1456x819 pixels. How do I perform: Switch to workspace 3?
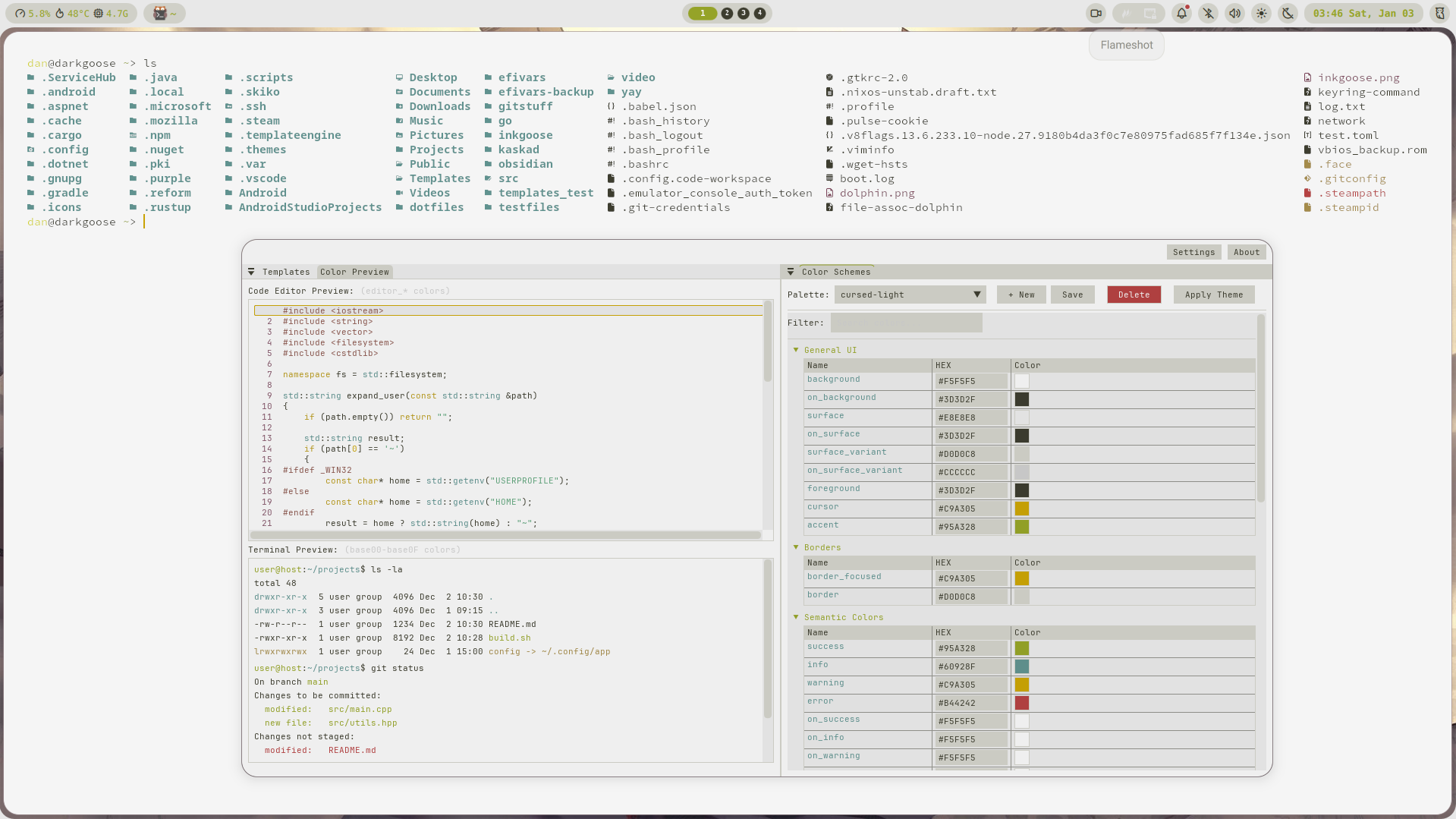[744, 13]
